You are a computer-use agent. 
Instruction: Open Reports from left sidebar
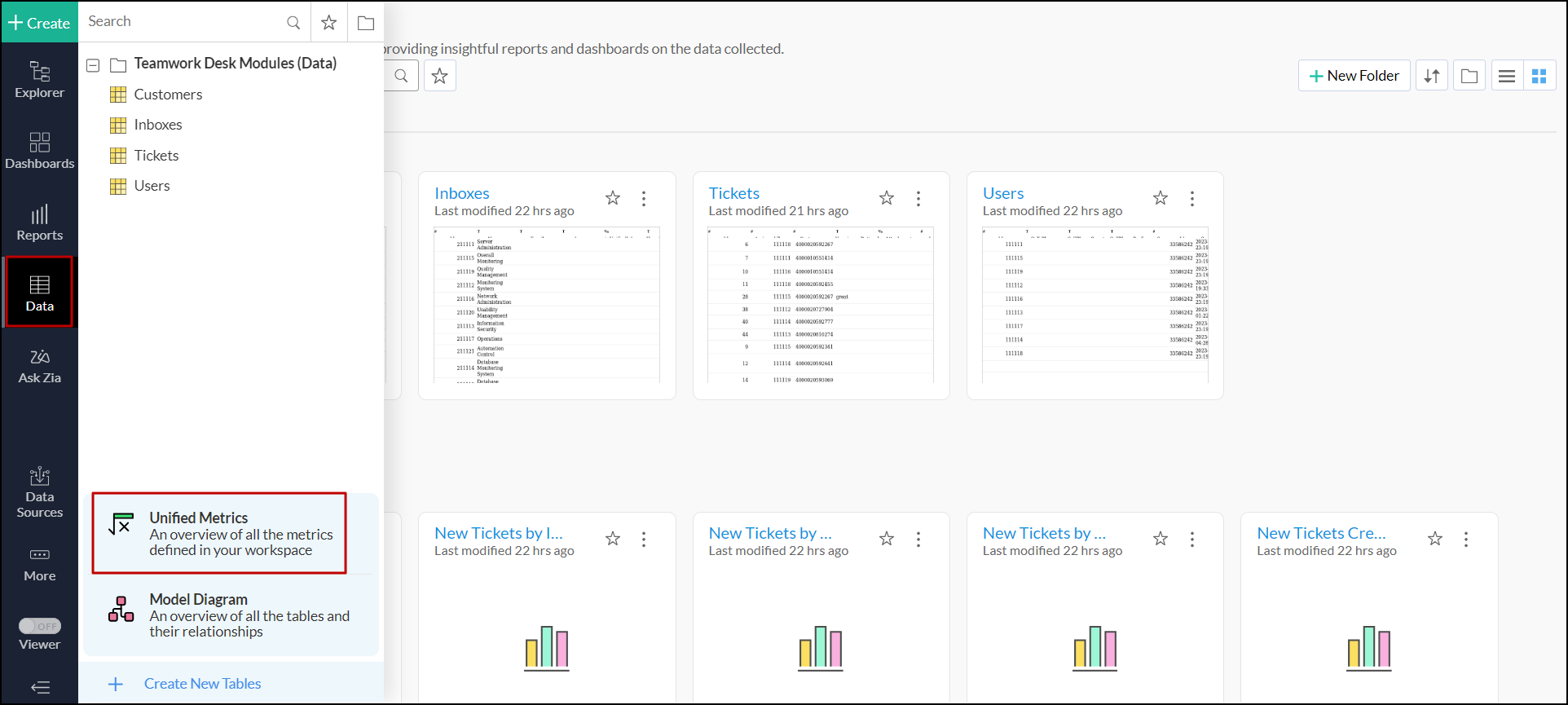(x=39, y=223)
